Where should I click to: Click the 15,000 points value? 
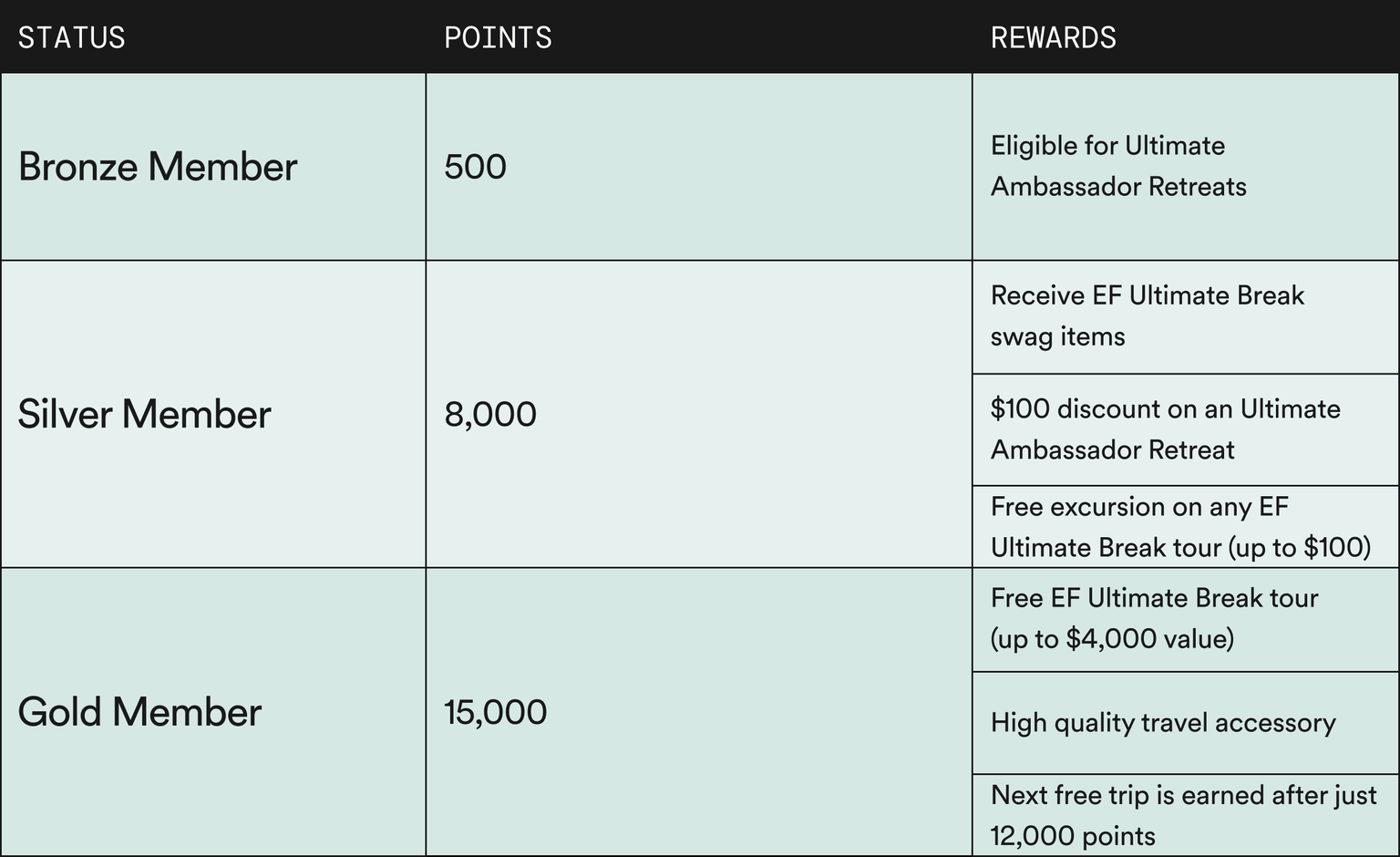495,712
